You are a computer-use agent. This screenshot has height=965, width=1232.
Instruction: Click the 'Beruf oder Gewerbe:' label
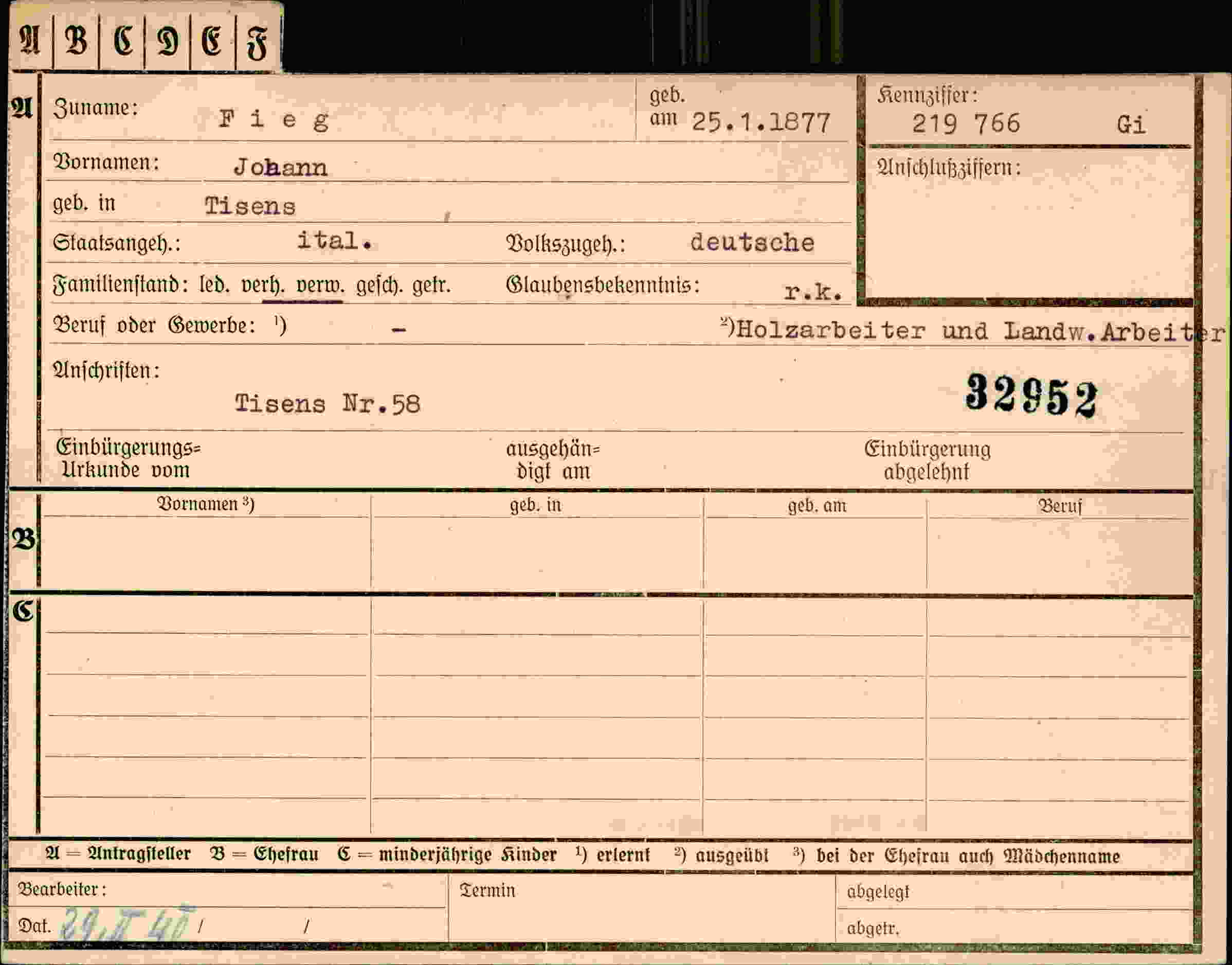coord(154,326)
